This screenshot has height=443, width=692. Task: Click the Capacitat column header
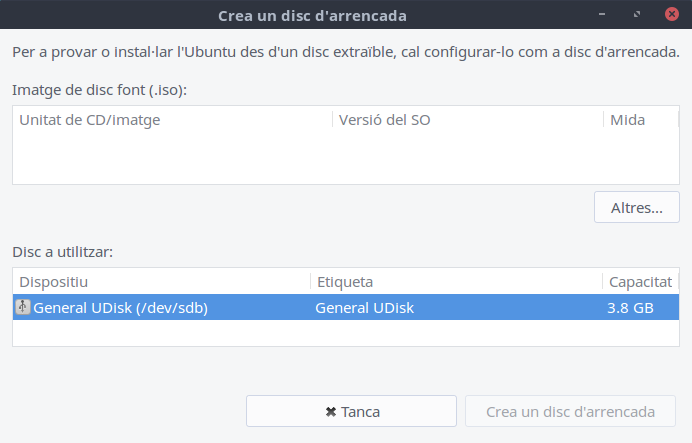pyautogui.click(x=640, y=282)
